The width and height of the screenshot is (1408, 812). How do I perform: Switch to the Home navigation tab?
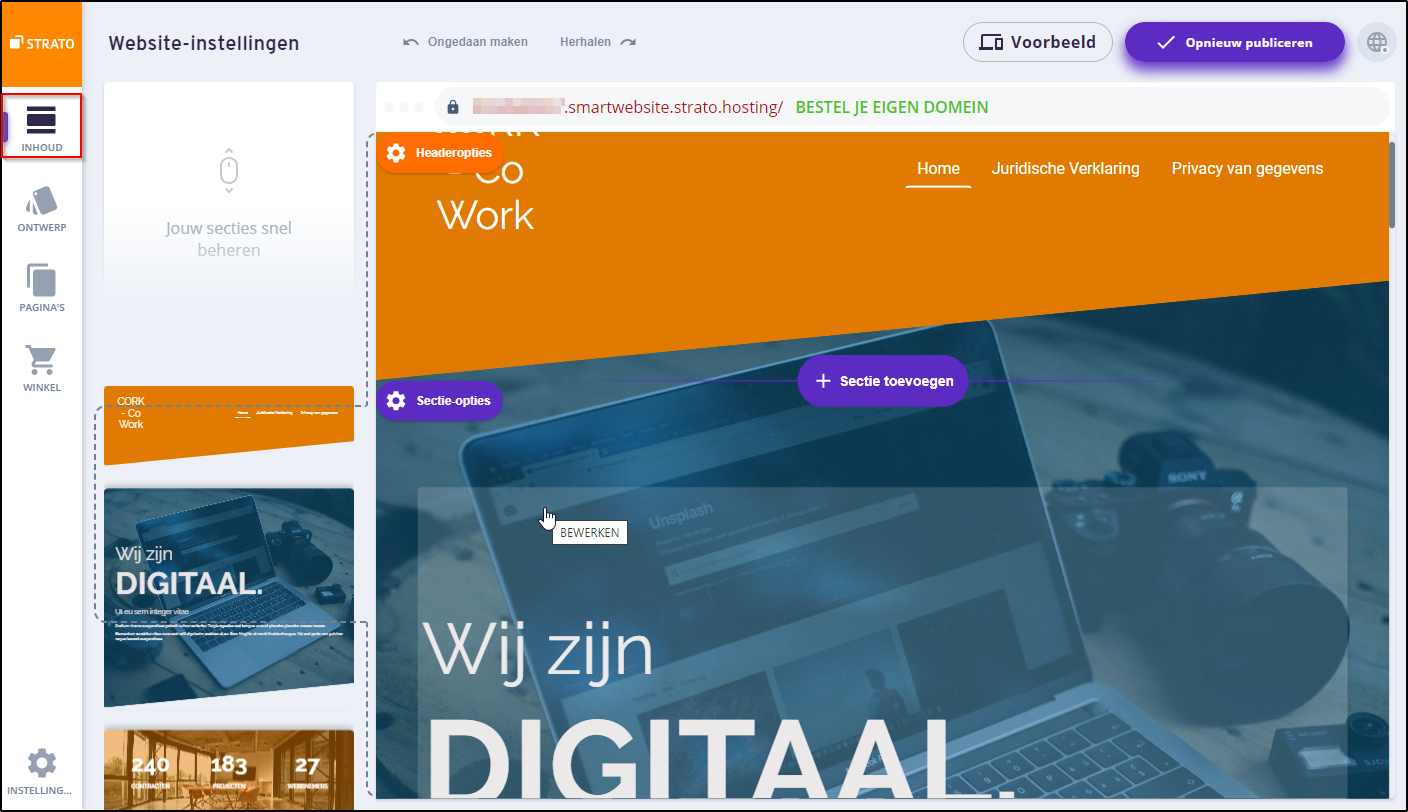(x=938, y=168)
